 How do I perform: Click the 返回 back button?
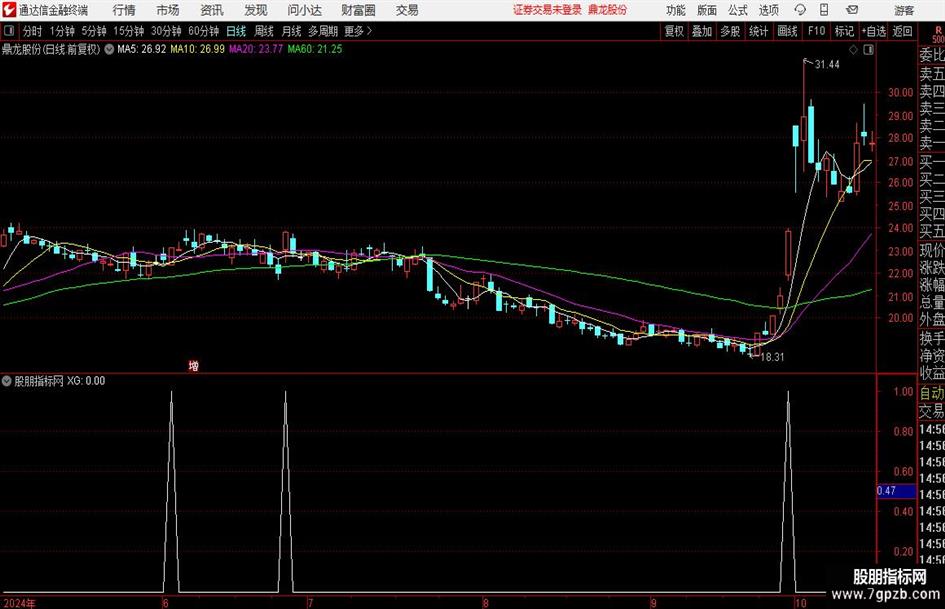click(902, 31)
